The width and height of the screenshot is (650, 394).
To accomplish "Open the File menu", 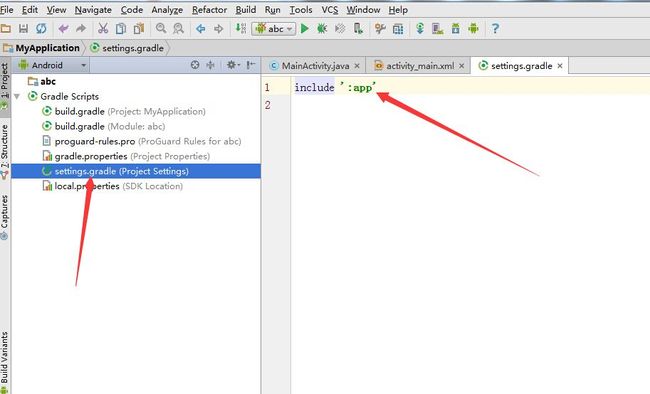I will tap(7, 10).
